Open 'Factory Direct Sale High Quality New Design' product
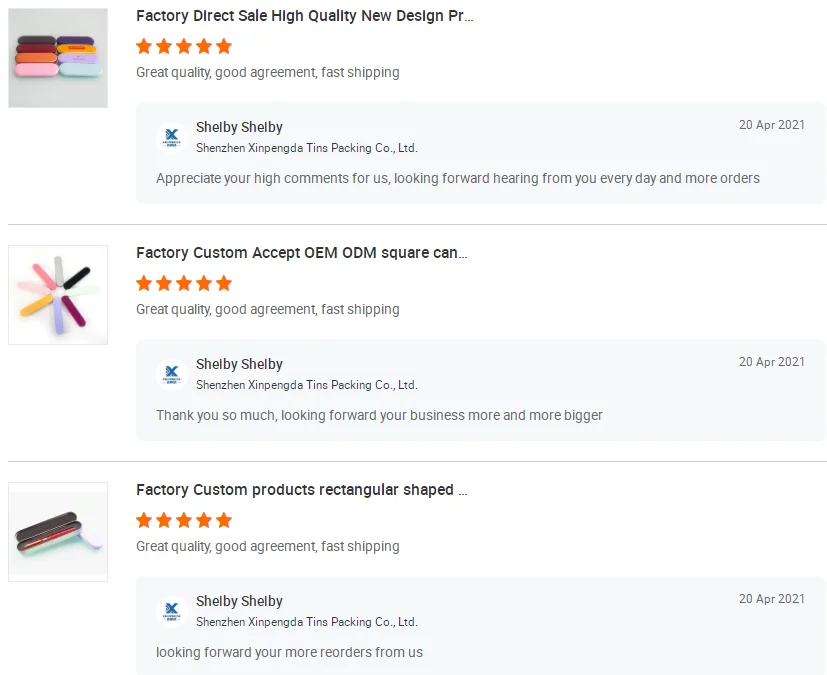Viewport: 827px width, 675px height. tap(304, 16)
